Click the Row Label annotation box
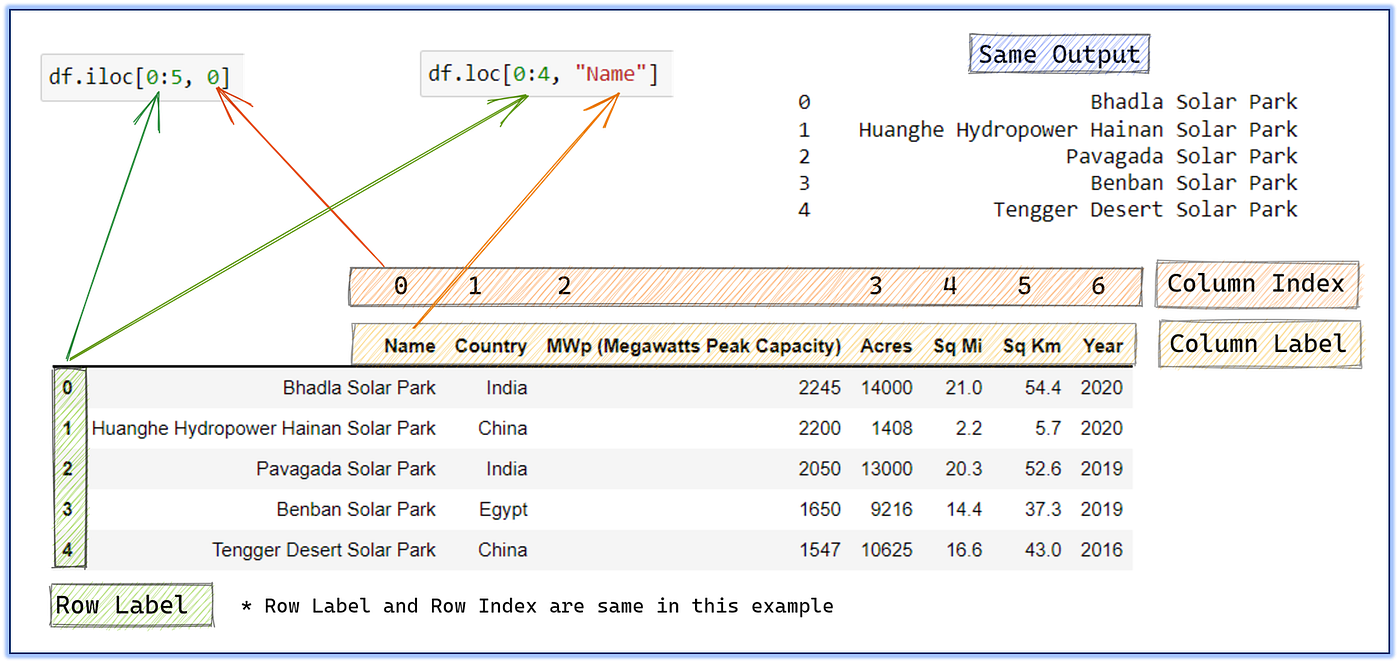This screenshot has width=1400, height=663. pos(131,605)
